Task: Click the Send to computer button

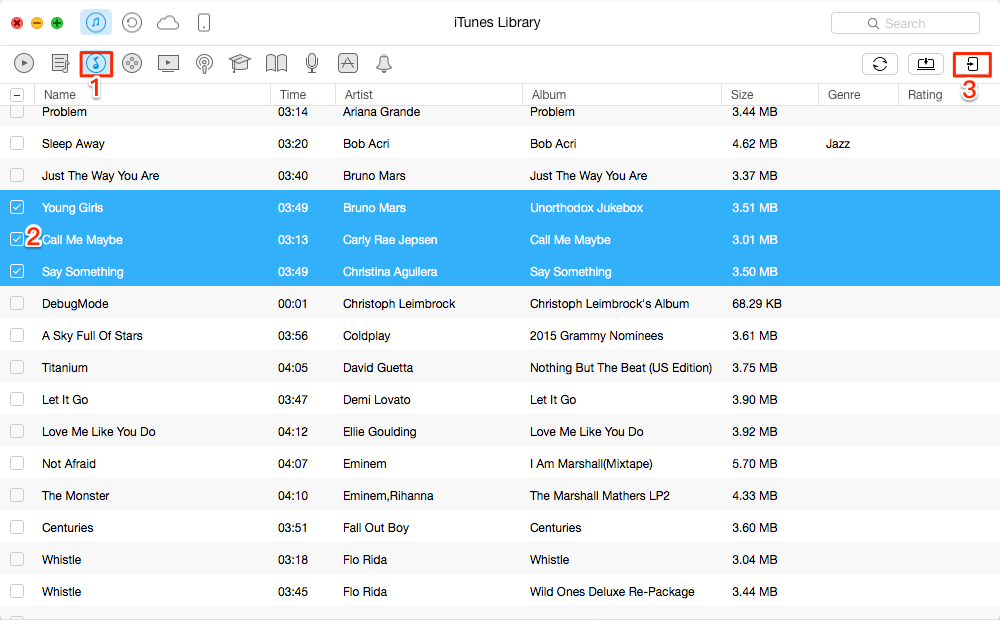Action: [925, 64]
